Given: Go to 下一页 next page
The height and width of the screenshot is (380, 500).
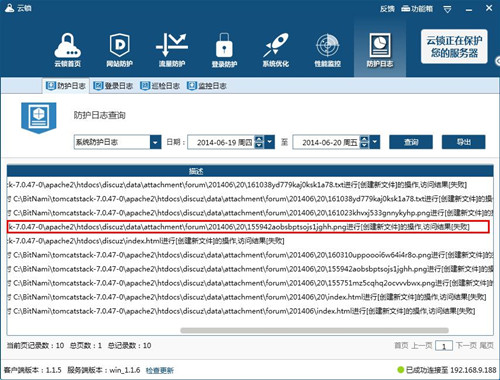Looking at the screenshot, I should (x=466, y=346).
